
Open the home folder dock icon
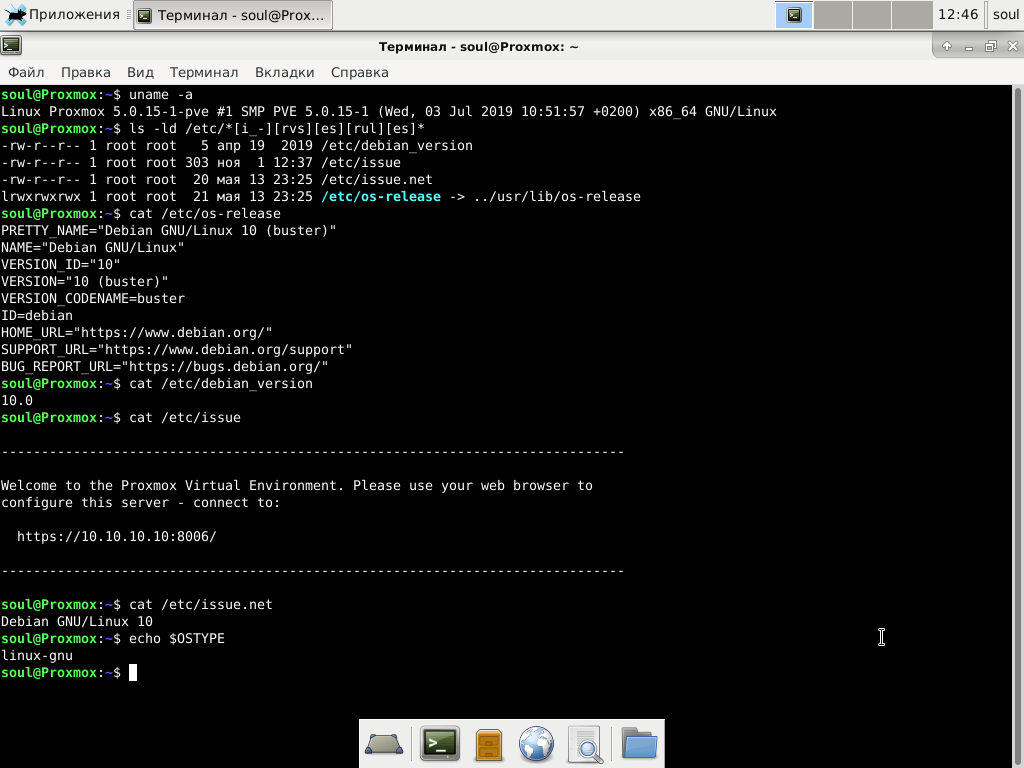click(x=639, y=743)
